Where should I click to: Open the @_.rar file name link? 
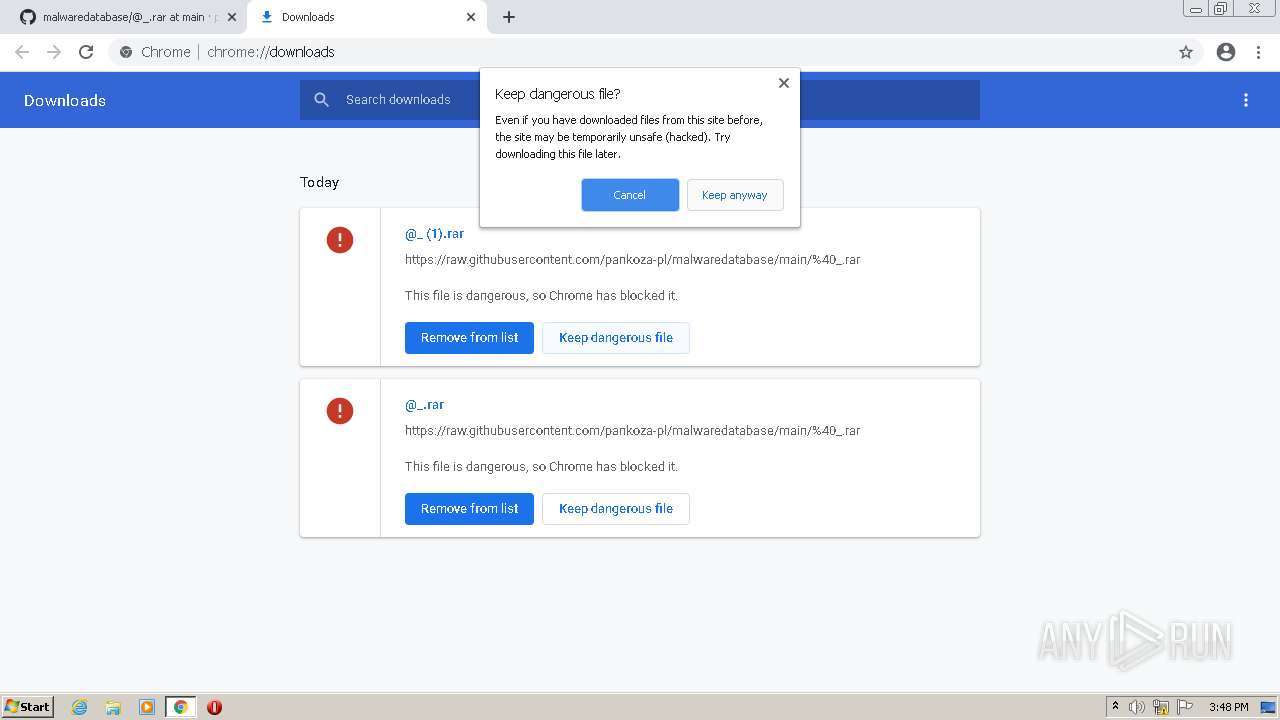coord(424,405)
